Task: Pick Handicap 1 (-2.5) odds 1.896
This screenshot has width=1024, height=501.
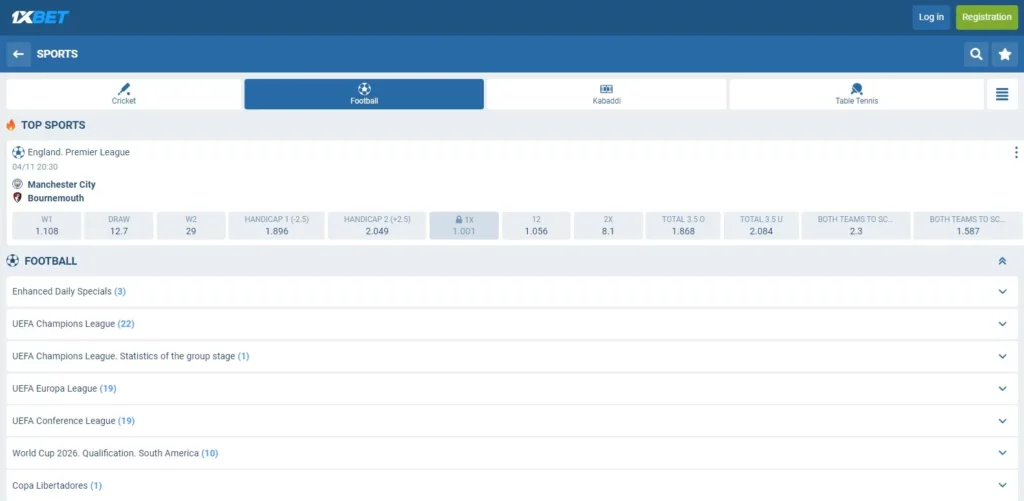Action: (276, 225)
